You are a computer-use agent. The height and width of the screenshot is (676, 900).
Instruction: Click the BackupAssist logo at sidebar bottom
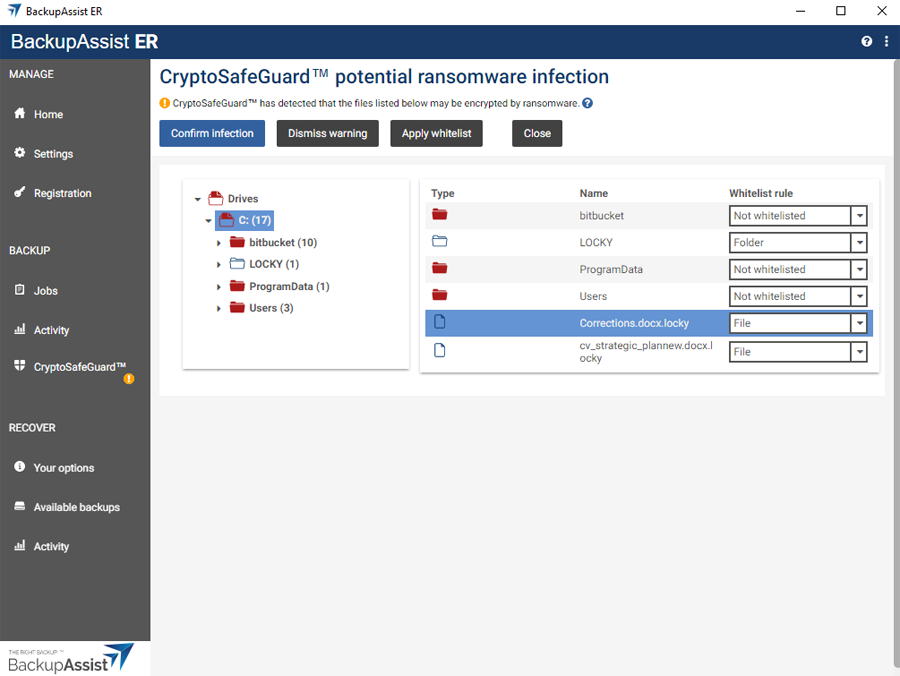tap(71, 658)
